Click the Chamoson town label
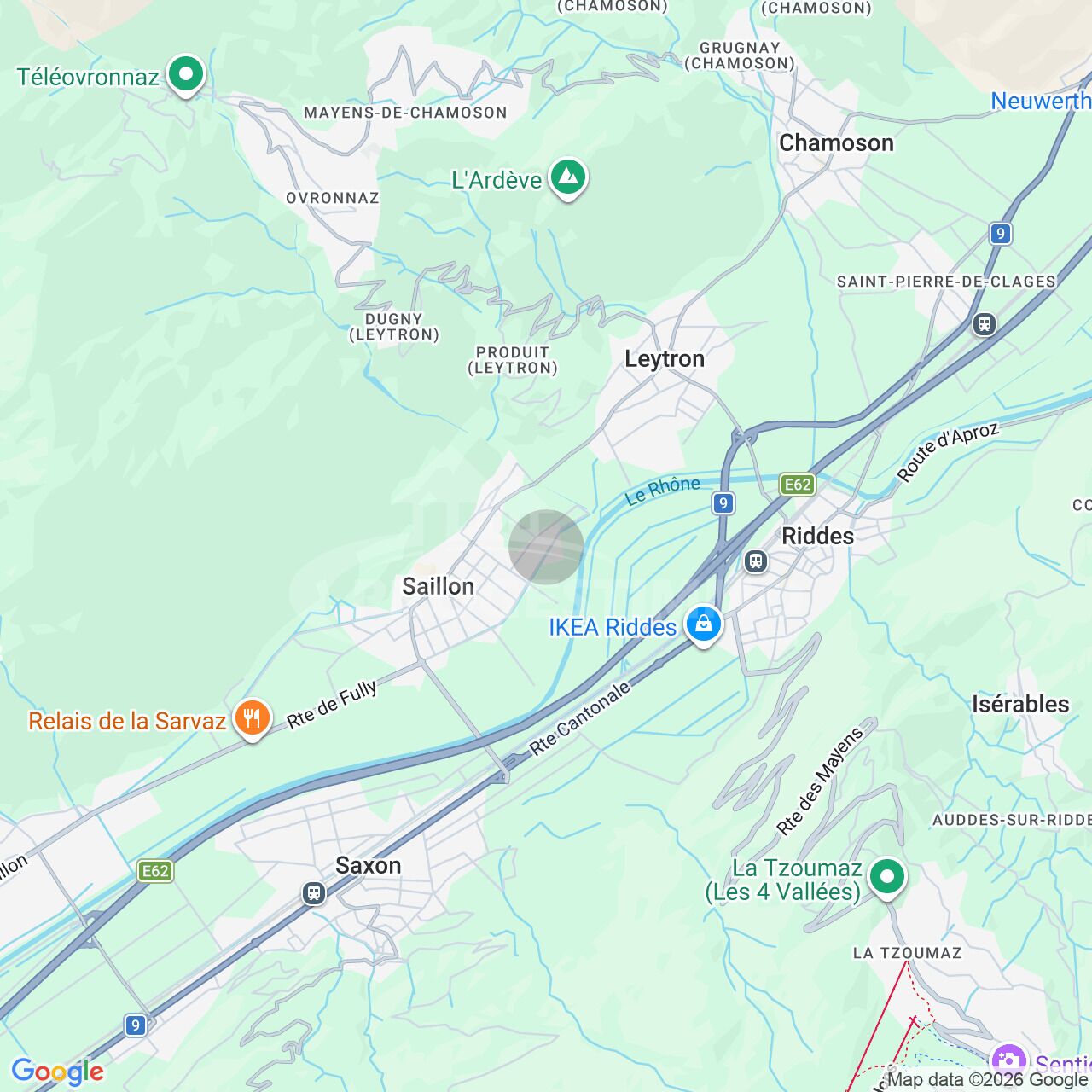The image size is (1092, 1092). (x=836, y=142)
